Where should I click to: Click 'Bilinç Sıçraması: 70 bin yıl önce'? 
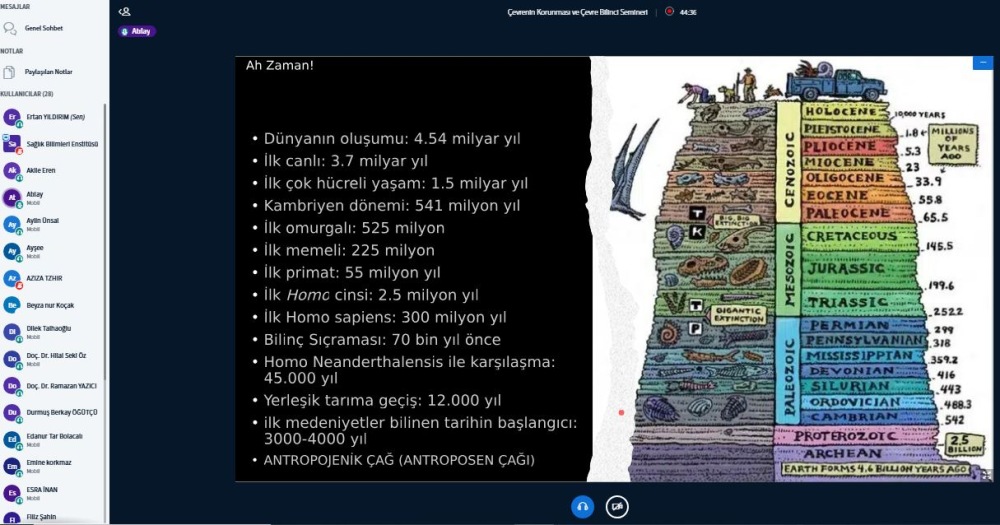[382, 339]
